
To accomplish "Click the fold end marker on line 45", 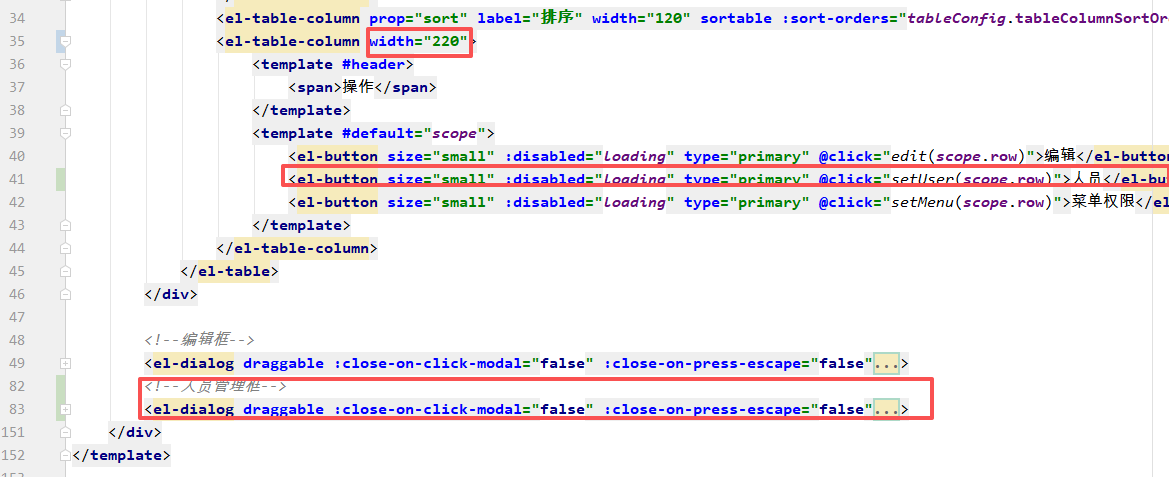I will click(66, 271).
